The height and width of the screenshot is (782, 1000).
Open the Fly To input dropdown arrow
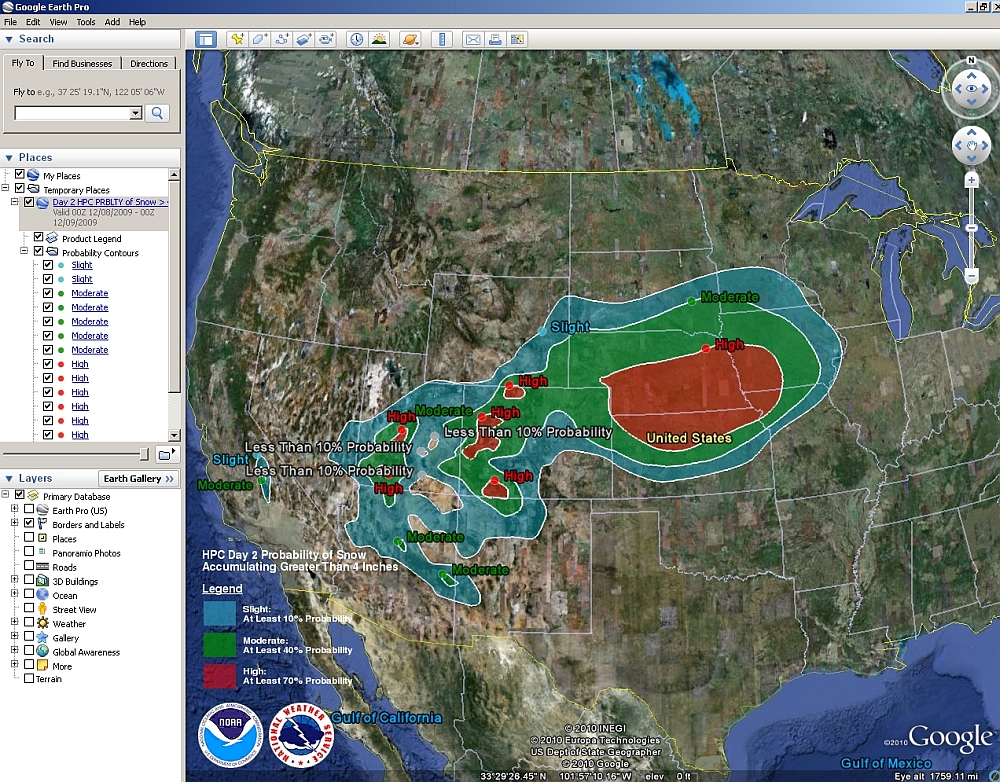point(135,114)
